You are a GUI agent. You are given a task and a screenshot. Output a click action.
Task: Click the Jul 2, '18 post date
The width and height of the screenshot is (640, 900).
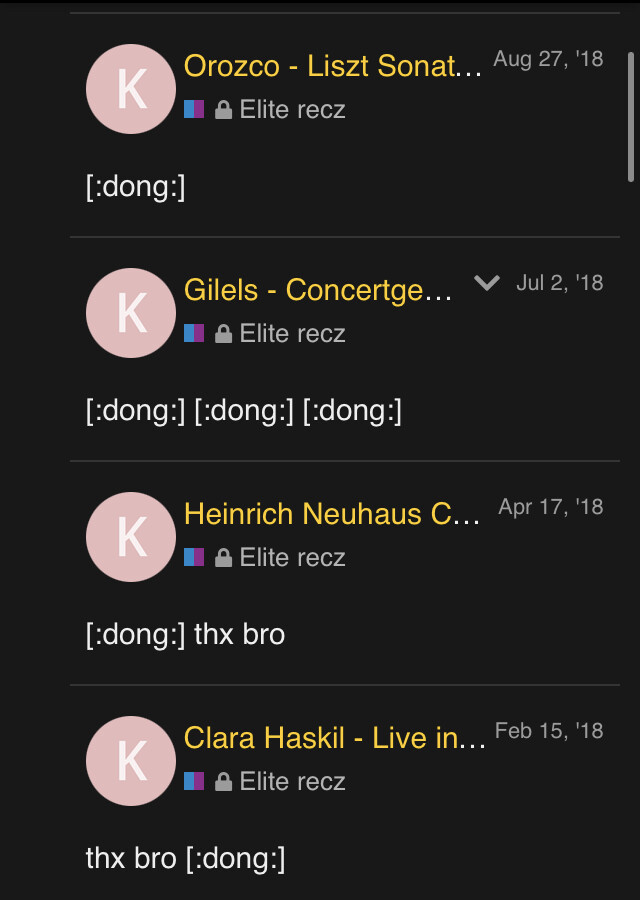click(560, 283)
